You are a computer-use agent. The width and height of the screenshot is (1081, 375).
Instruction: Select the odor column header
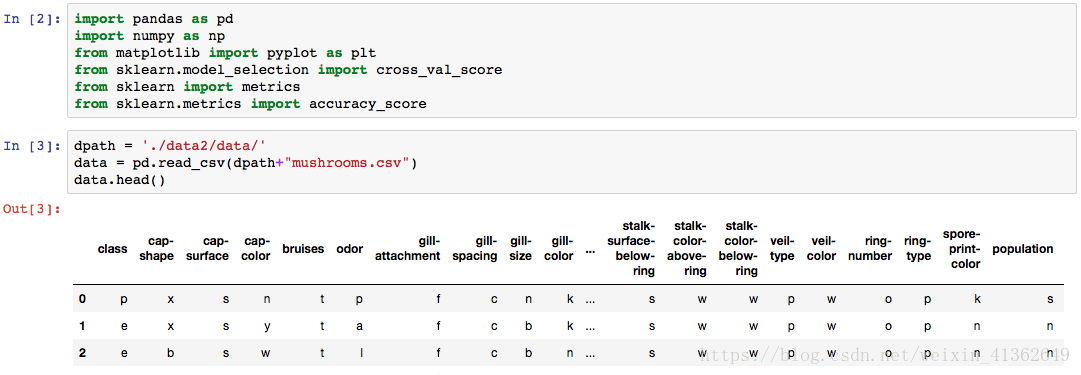tap(350, 249)
